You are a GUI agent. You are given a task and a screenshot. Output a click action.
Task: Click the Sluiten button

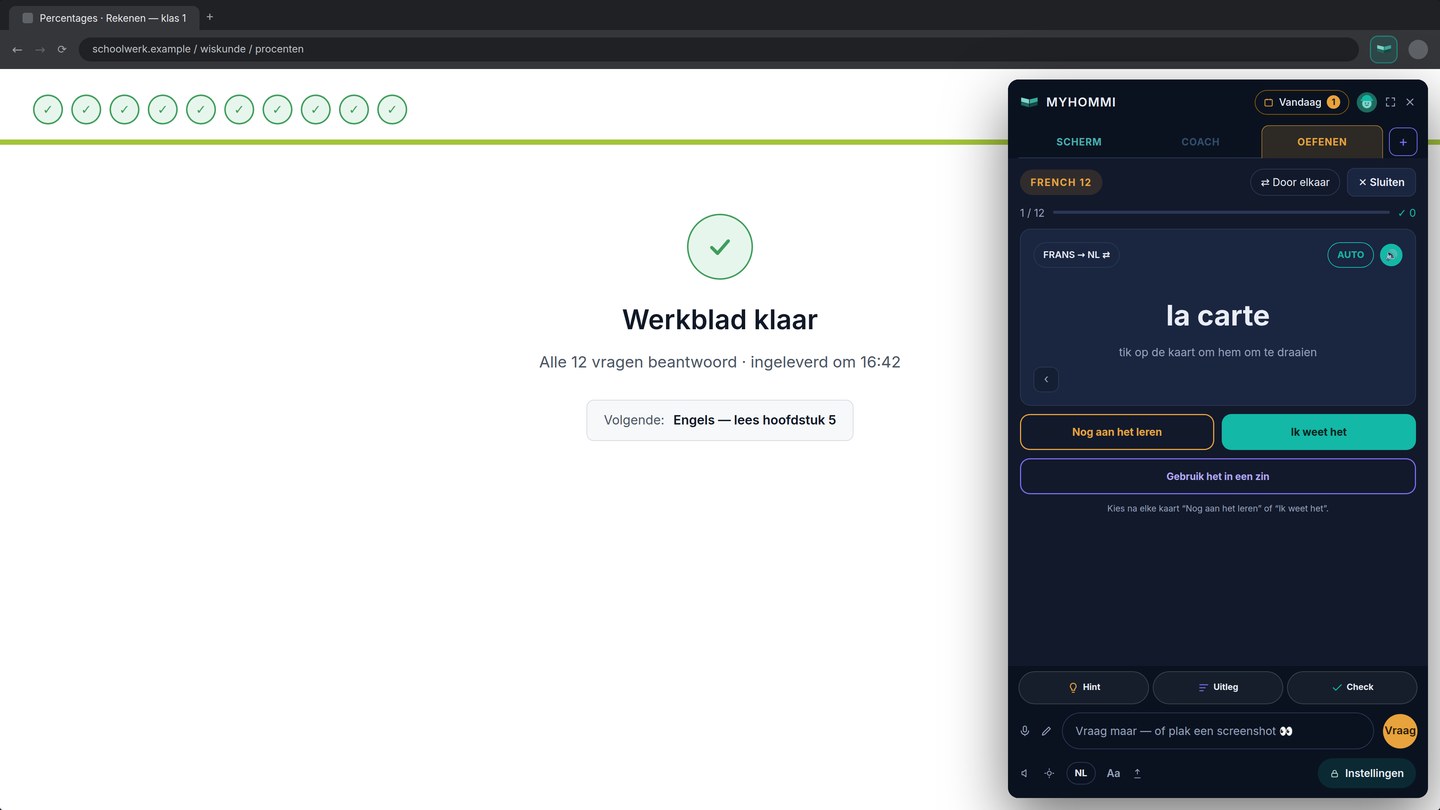tap(1381, 182)
